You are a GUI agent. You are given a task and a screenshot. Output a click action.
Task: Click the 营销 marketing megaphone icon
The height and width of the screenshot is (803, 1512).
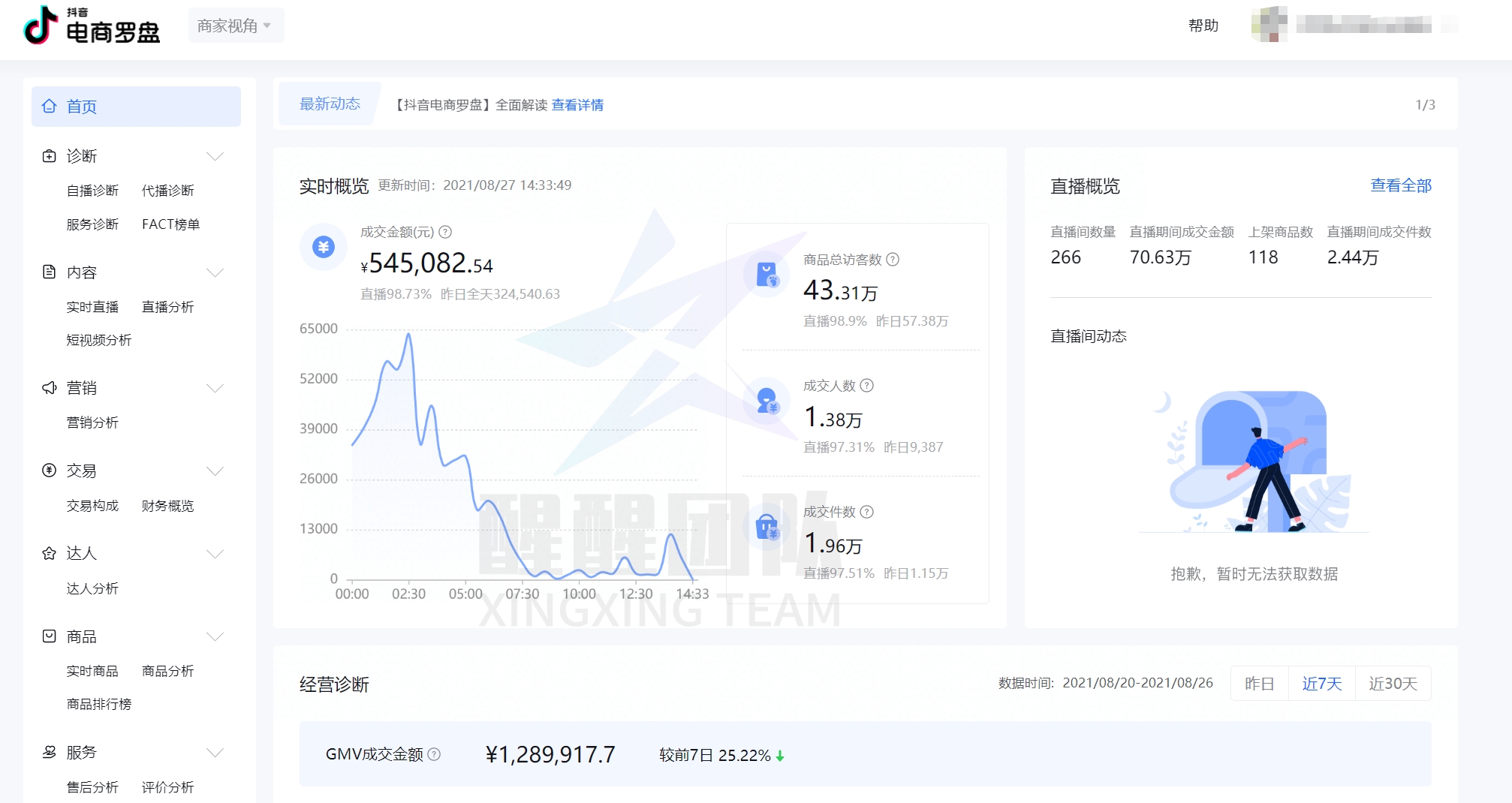pos(50,388)
